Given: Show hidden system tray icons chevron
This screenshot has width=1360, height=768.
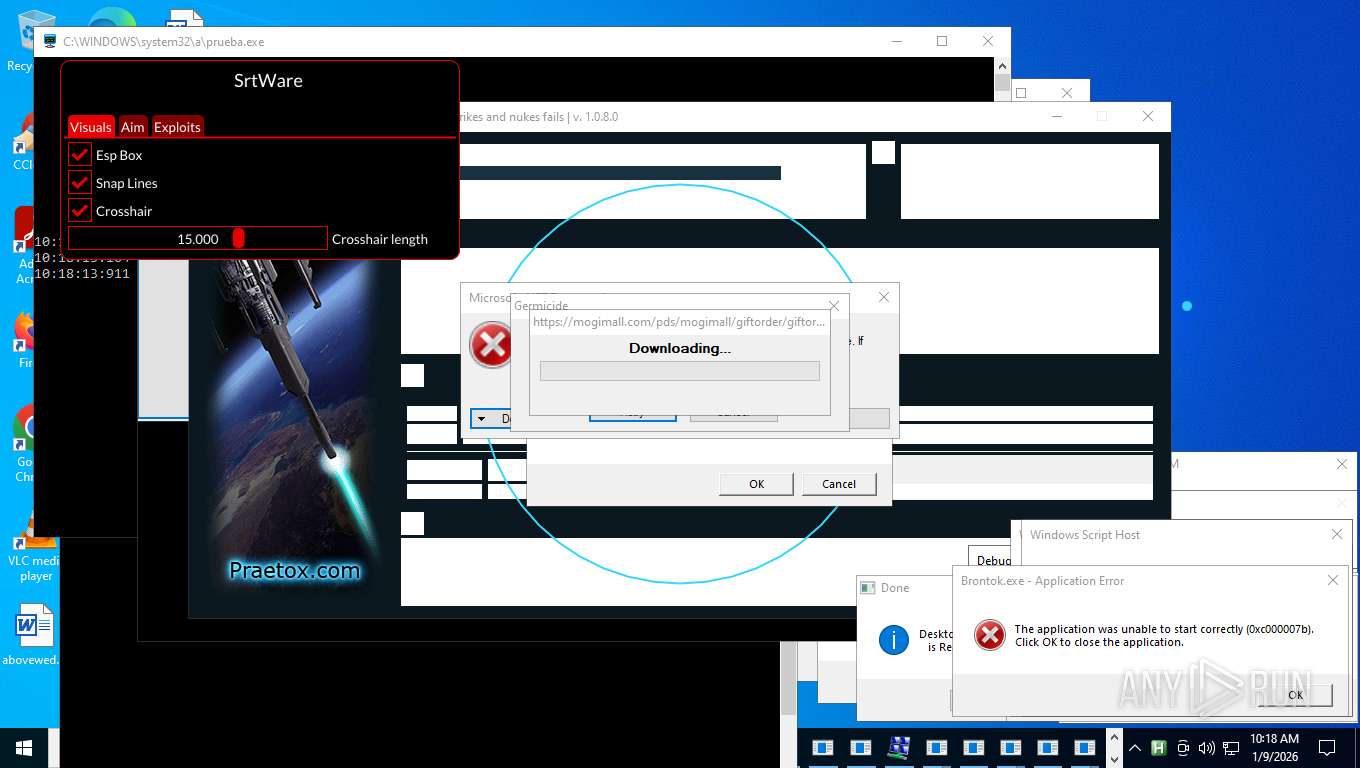Looking at the screenshot, I should pos(1135,747).
